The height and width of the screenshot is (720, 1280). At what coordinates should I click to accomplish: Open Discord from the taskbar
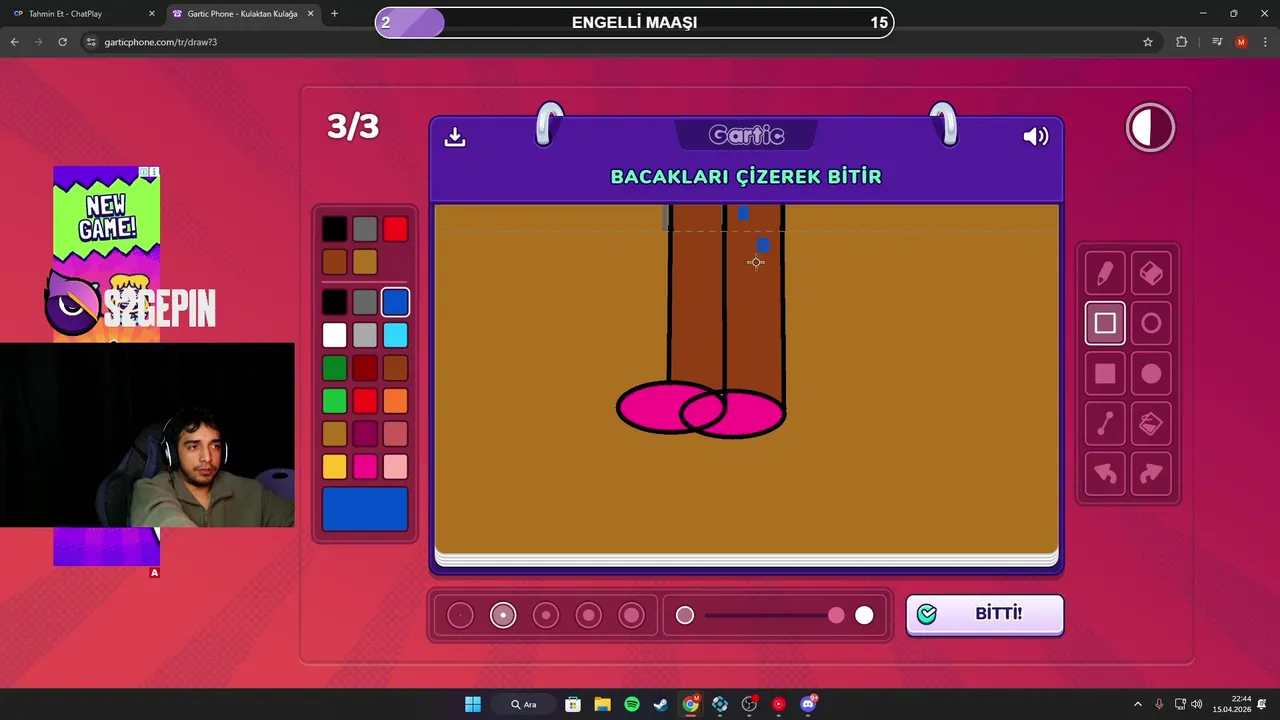(808, 704)
